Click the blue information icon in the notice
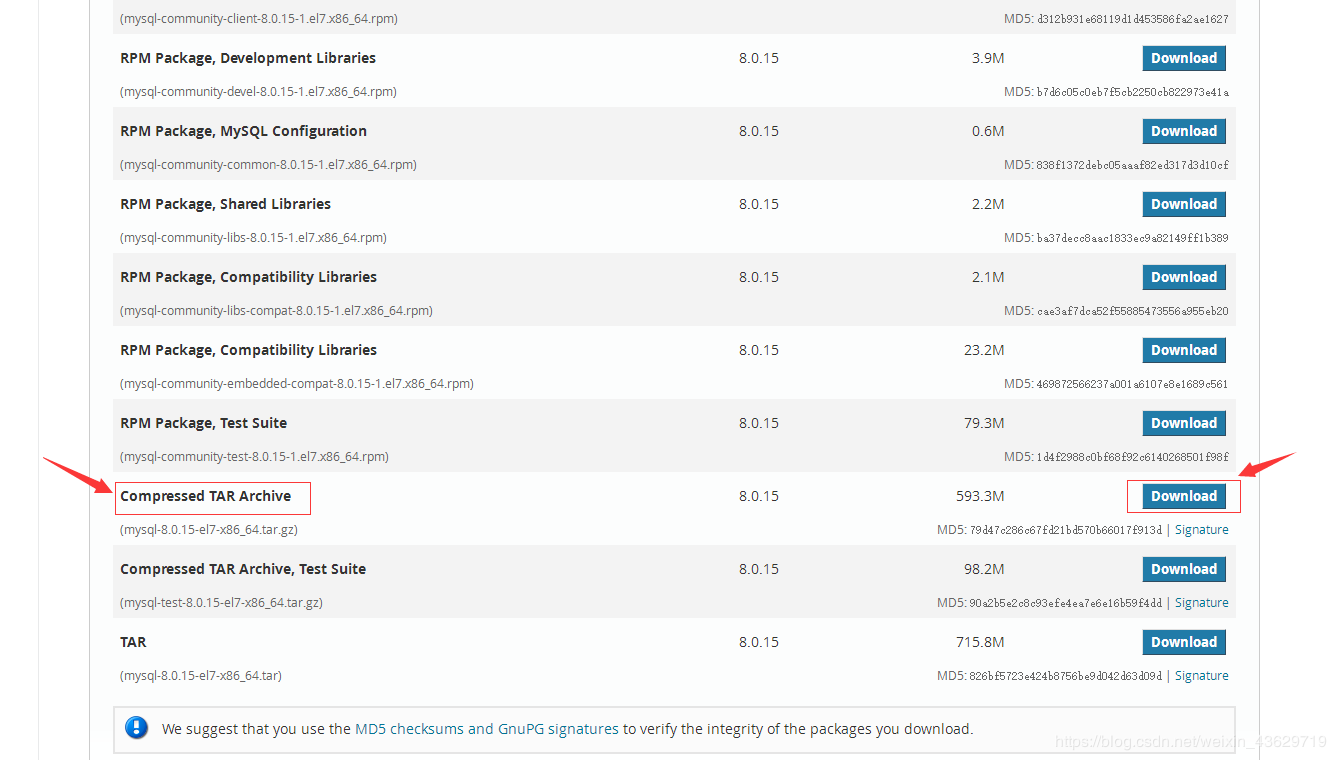This screenshot has width=1336, height=760. click(137, 728)
